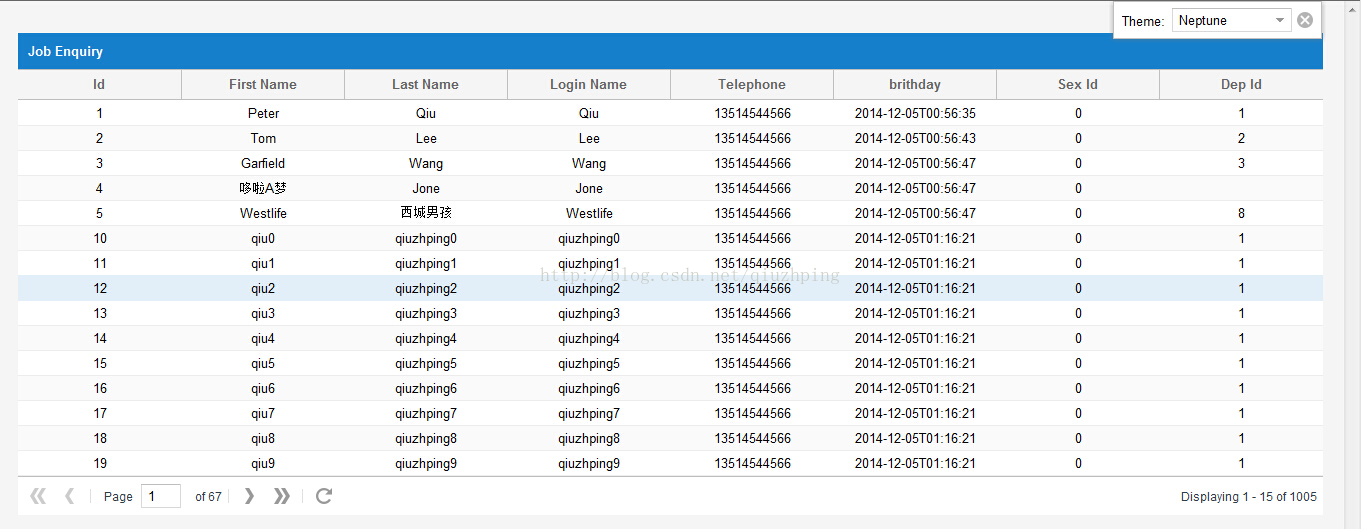Refresh the Job Enquiry grid
1361x529 pixels.
pyautogui.click(x=324, y=496)
